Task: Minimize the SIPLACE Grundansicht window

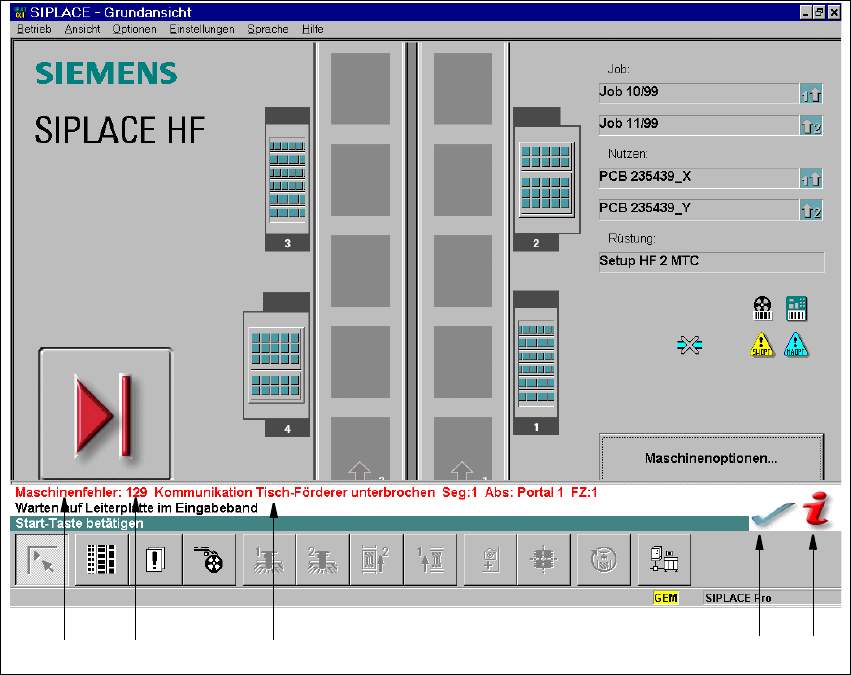Action: 806,12
